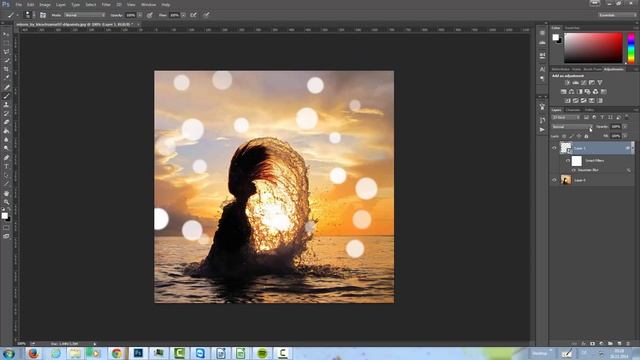The height and width of the screenshot is (360, 640).
Task: Toggle lock position for the layer
Action: coord(579,136)
